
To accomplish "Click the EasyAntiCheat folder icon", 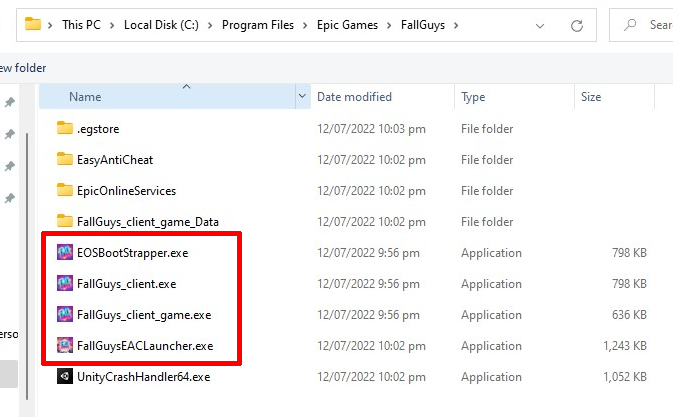I will tap(65, 159).
